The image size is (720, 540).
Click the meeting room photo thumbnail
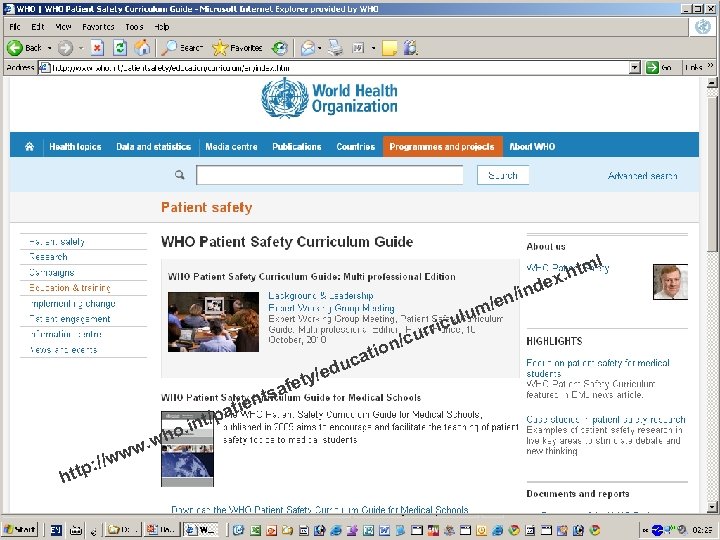[214, 322]
